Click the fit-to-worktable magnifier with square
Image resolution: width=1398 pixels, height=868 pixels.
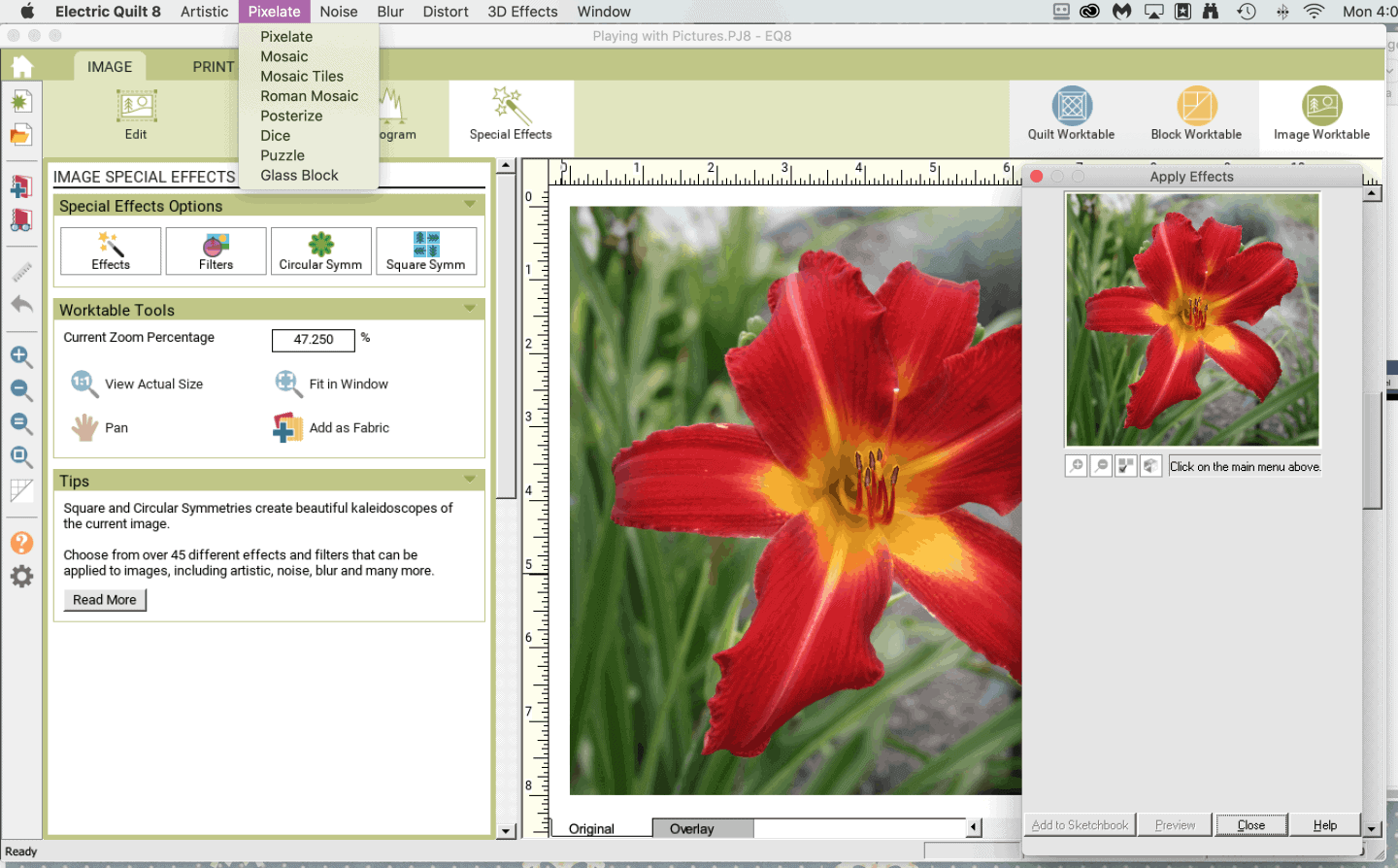pyautogui.click(x=21, y=456)
